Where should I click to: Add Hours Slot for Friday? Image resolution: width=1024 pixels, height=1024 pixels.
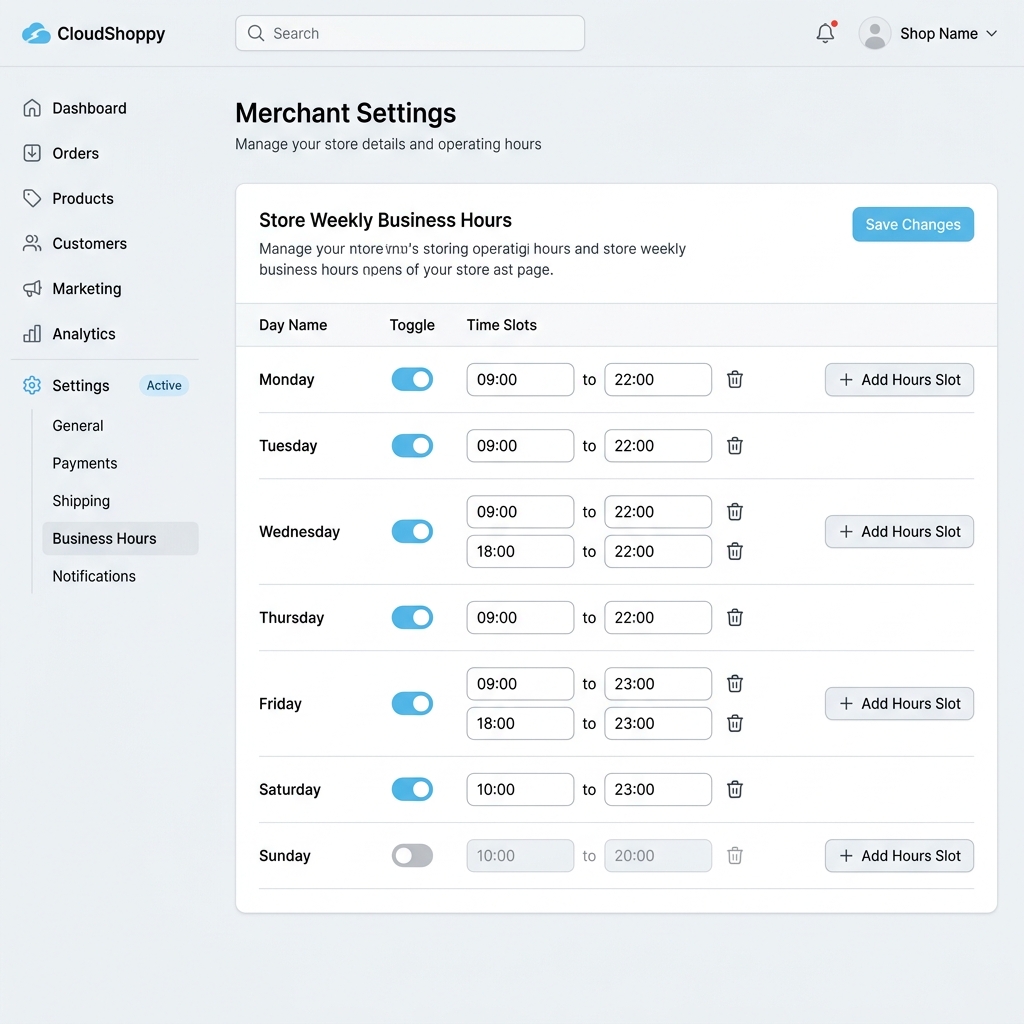899,703
